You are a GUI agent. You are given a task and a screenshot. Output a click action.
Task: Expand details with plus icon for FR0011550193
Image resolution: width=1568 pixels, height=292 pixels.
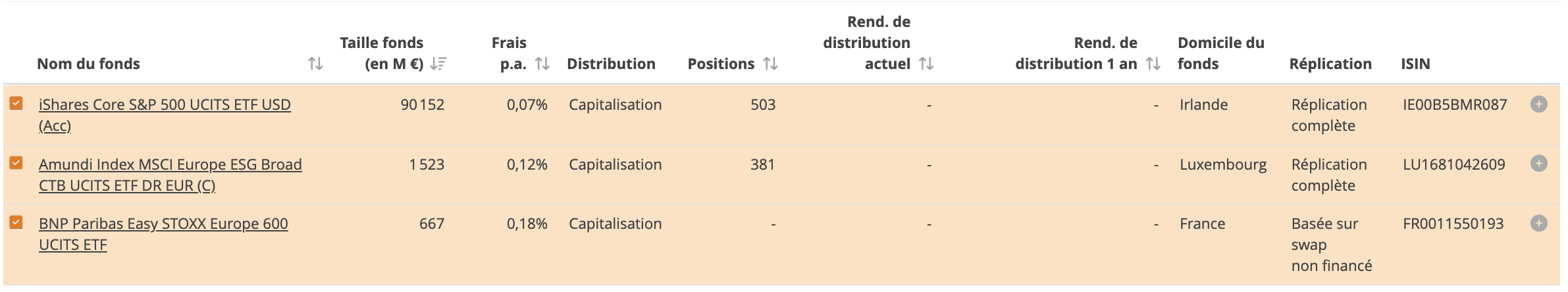tap(1538, 223)
